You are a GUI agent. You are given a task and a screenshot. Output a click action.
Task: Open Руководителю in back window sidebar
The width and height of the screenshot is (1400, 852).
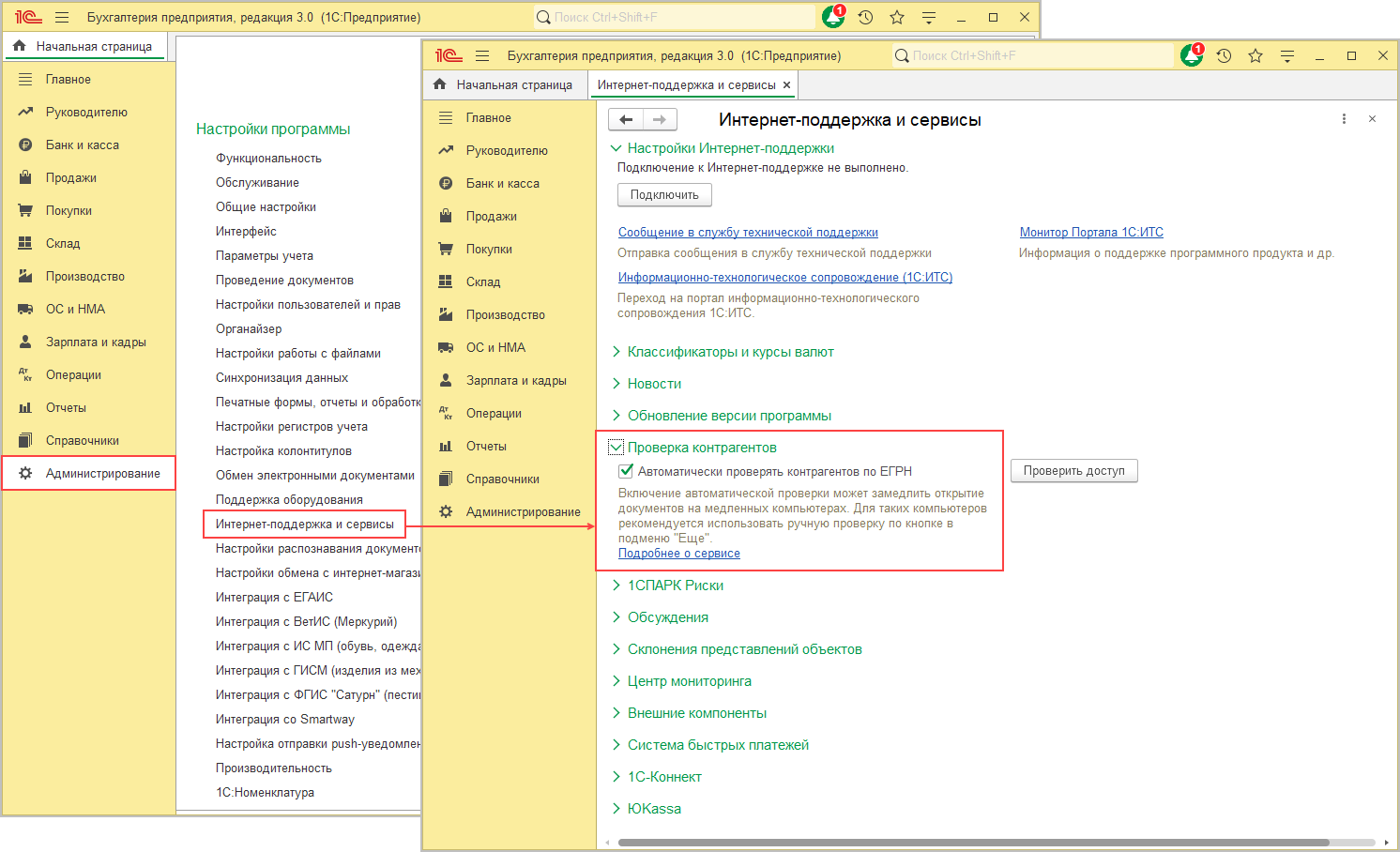[x=86, y=113]
